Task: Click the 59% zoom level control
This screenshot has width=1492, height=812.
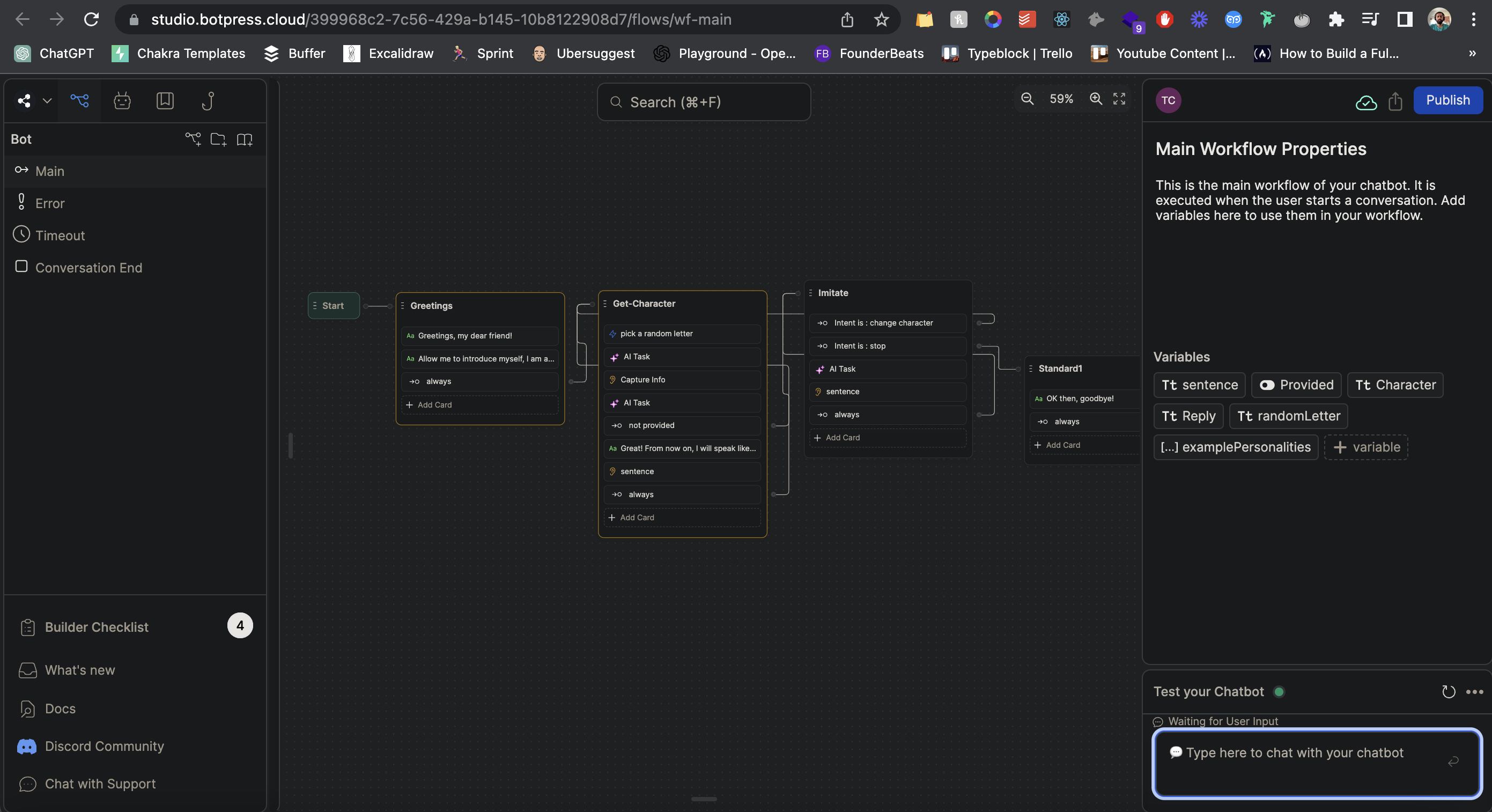Action: (1060, 99)
